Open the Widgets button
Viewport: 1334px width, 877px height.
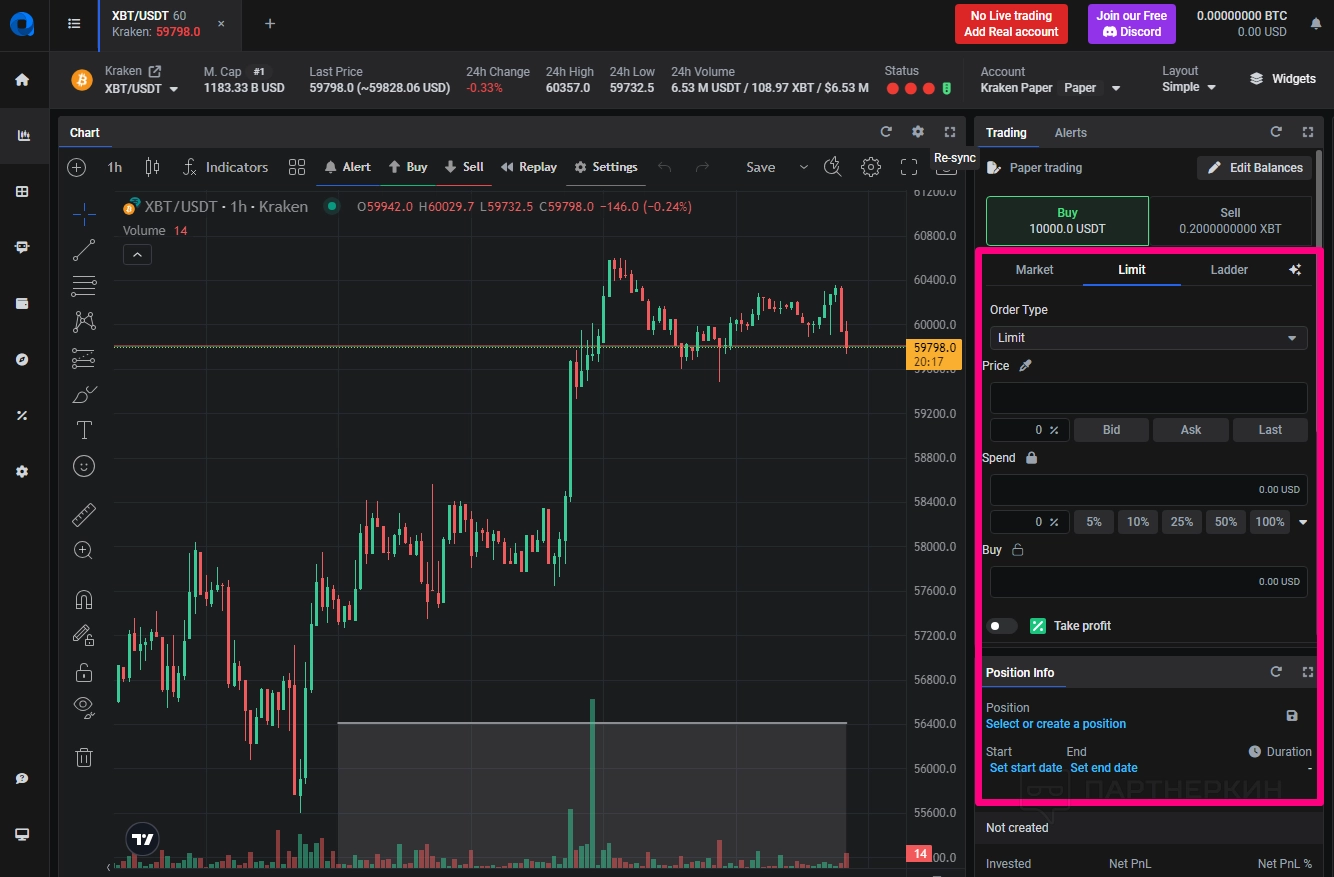pos(1283,79)
